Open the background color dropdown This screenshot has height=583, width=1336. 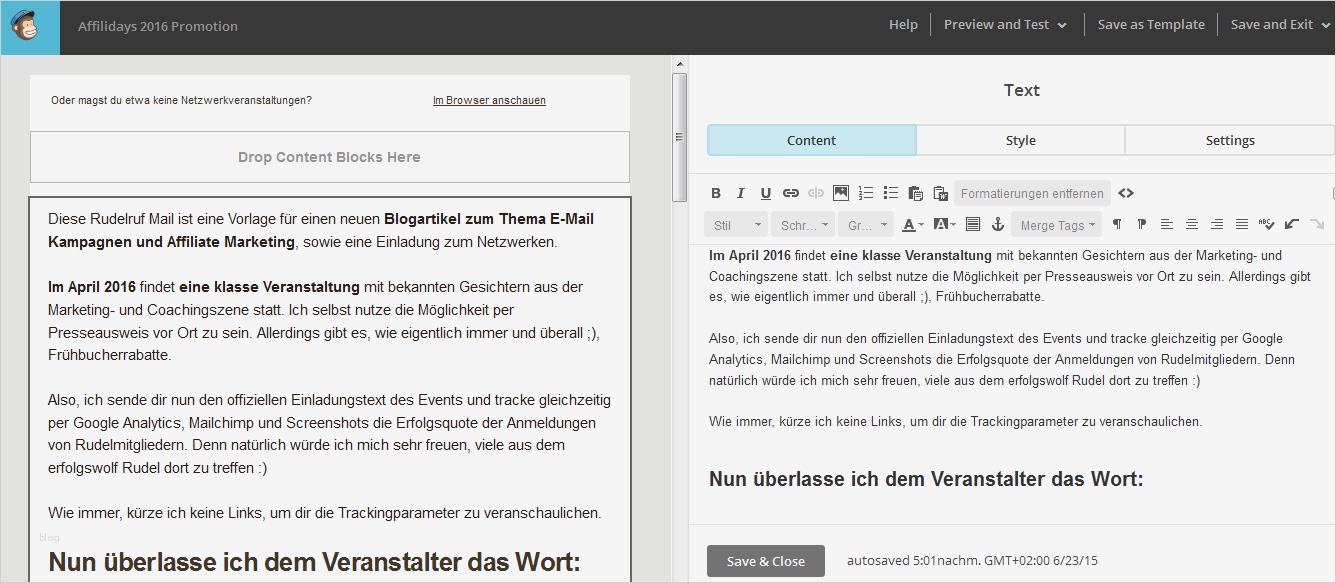(944, 225)
